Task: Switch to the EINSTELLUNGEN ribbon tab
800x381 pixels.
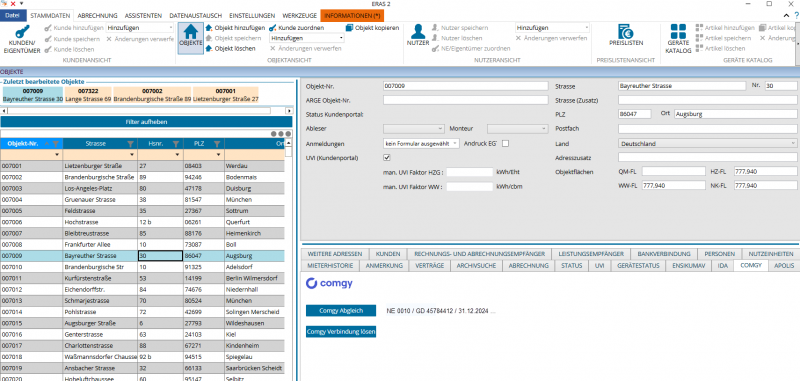Action: (x=252, y=16)
